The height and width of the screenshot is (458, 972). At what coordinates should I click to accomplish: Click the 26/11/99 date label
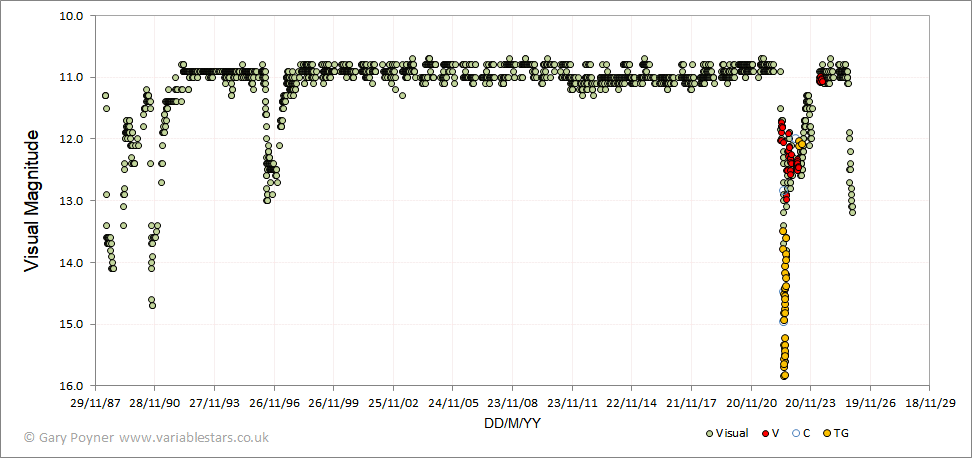tap(334, 403)
